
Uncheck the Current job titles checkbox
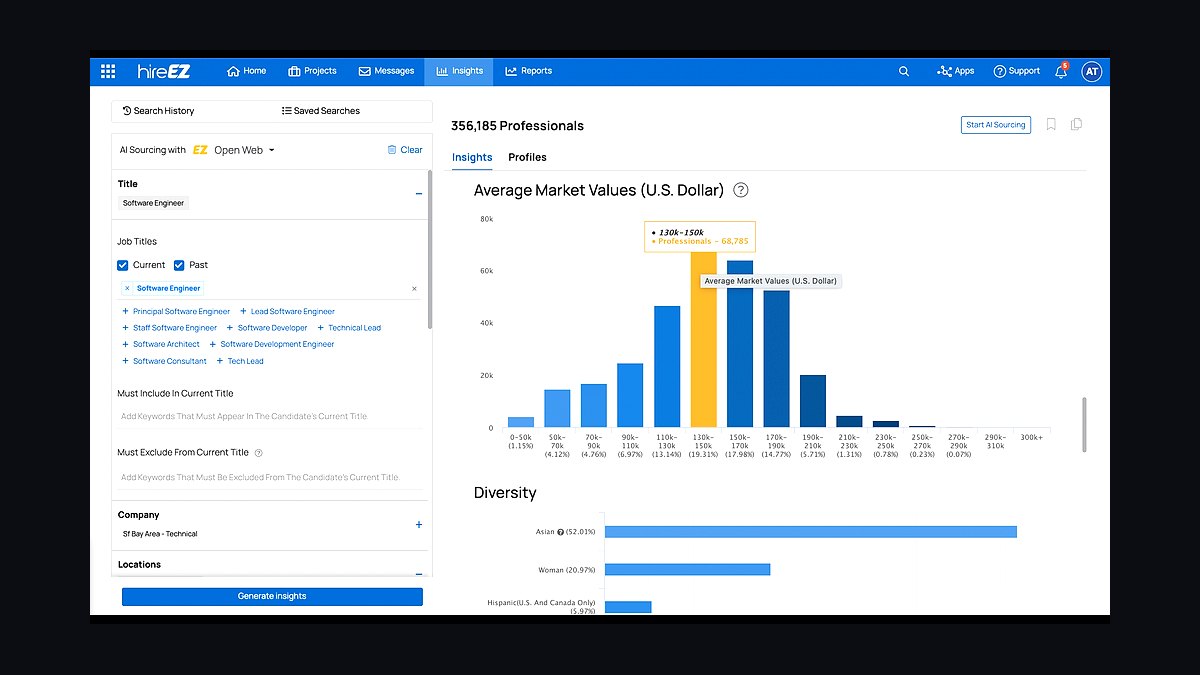coord(123,265)
